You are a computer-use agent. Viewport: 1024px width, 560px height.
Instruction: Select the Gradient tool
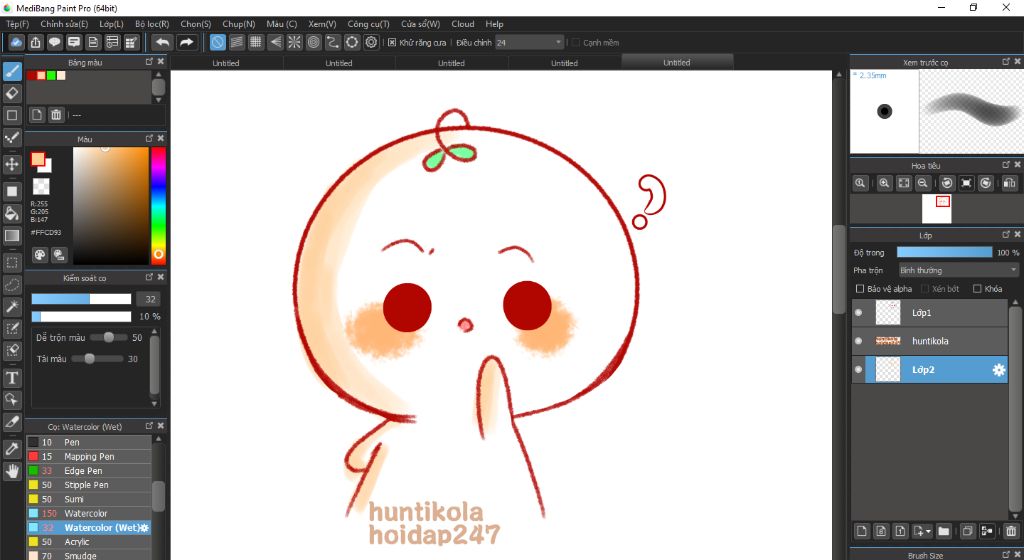(x=12, y=235)
